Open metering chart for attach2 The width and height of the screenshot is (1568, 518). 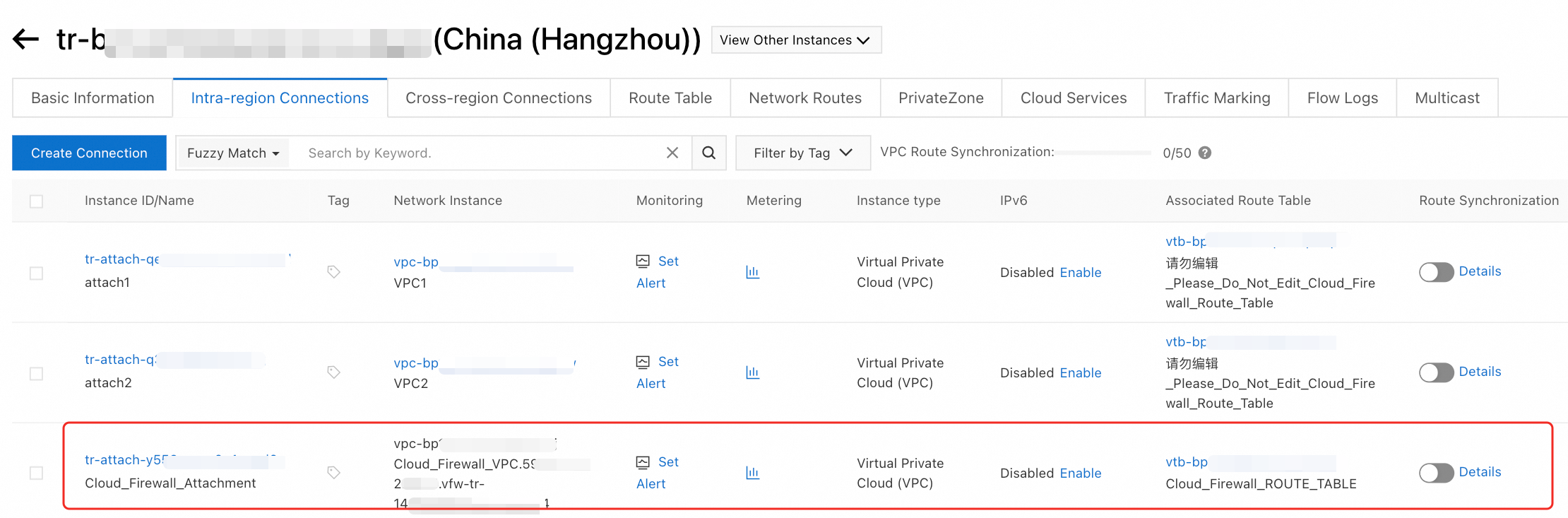(x=753, y=372)
